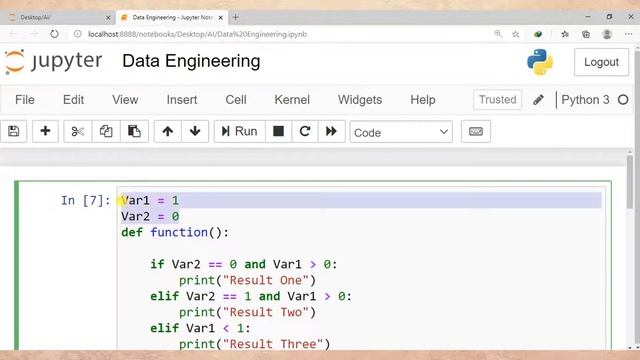Close the Data Engineering browser tab

(x=220, y=18)
